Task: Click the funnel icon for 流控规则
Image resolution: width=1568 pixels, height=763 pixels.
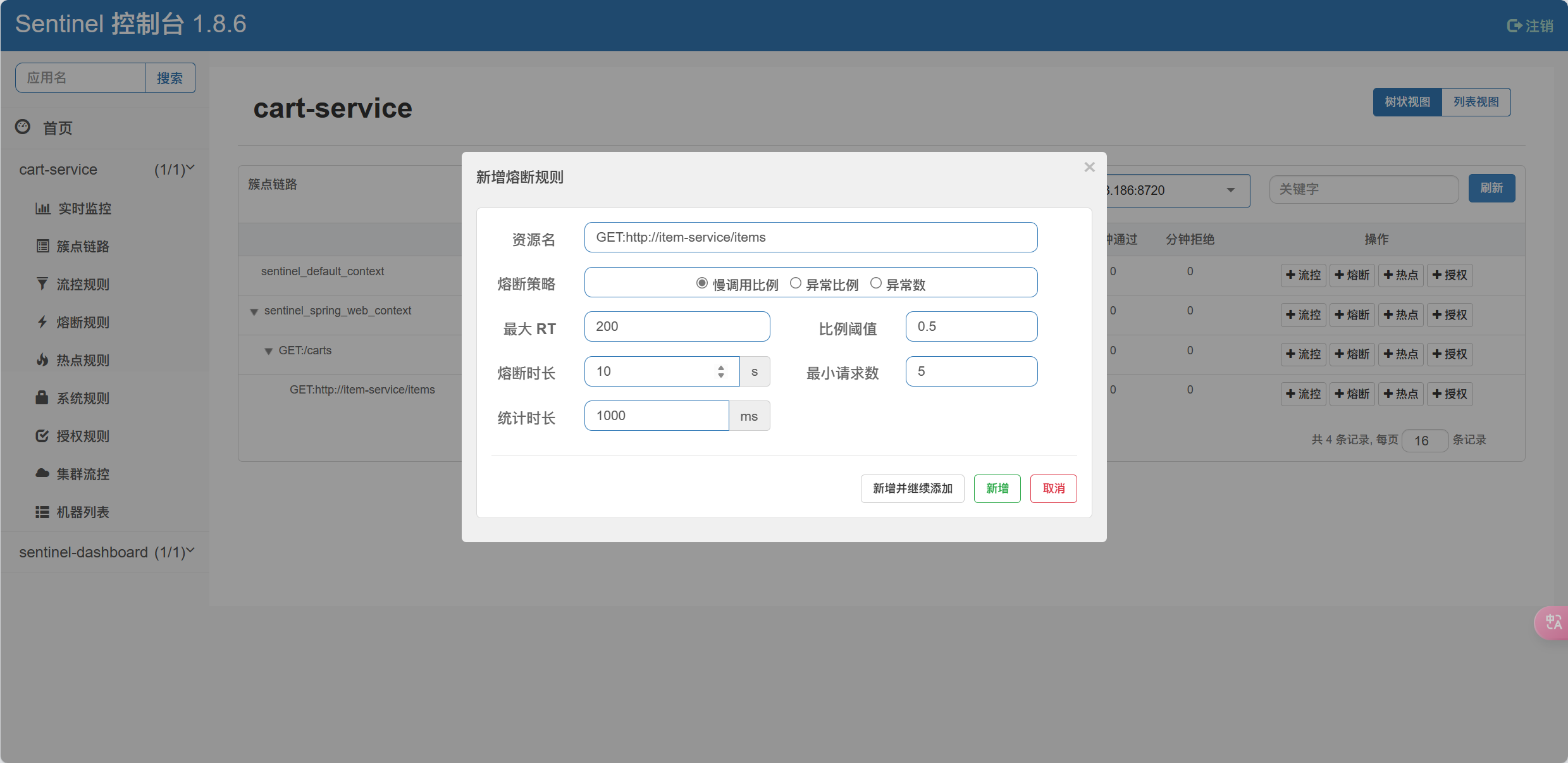Action: coord(42,284)
